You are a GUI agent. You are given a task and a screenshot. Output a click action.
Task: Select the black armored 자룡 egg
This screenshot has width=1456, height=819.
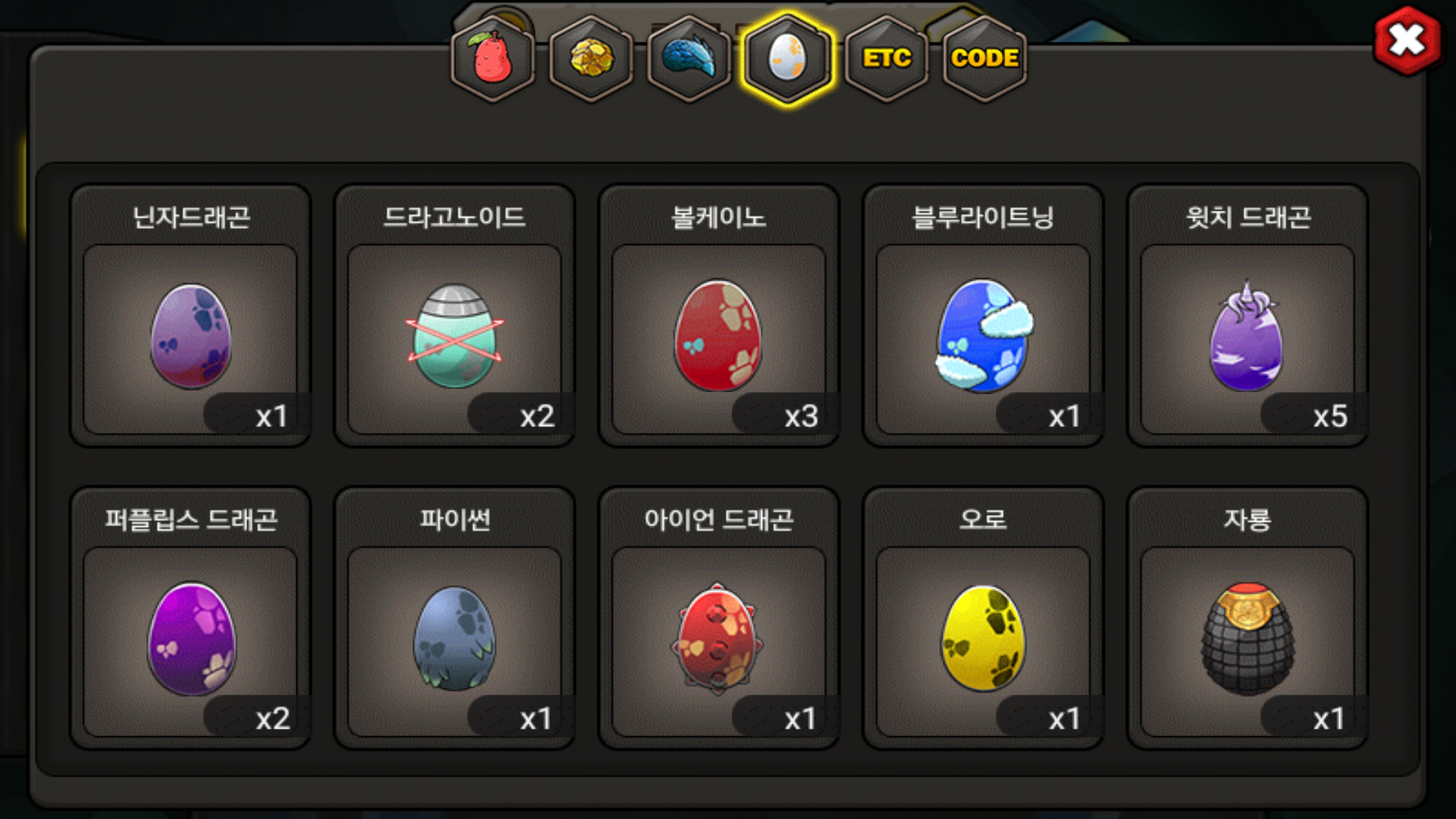pos(1247,639)
